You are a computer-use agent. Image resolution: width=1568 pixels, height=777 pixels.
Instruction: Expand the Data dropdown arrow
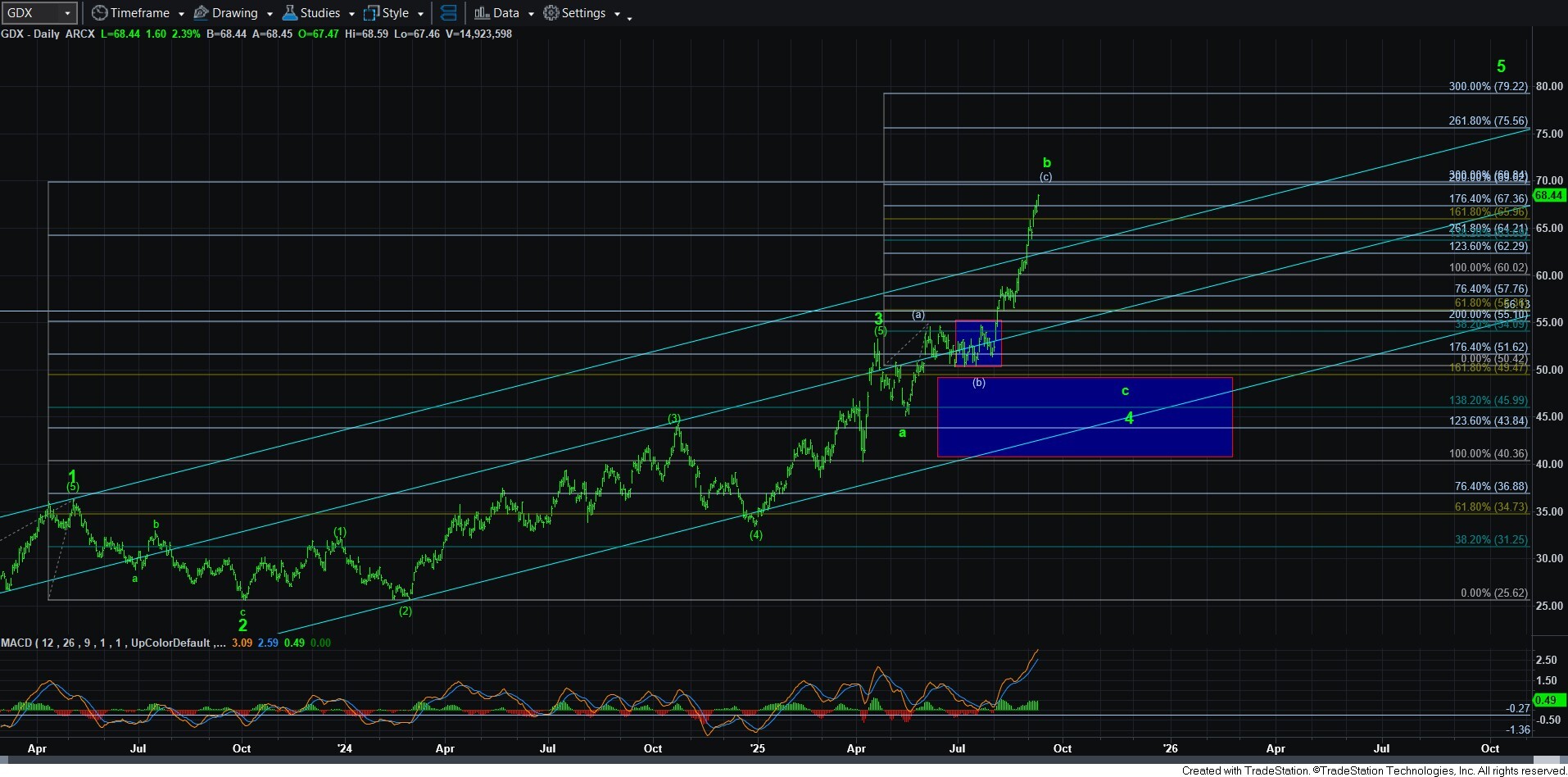tap(531, 14)
